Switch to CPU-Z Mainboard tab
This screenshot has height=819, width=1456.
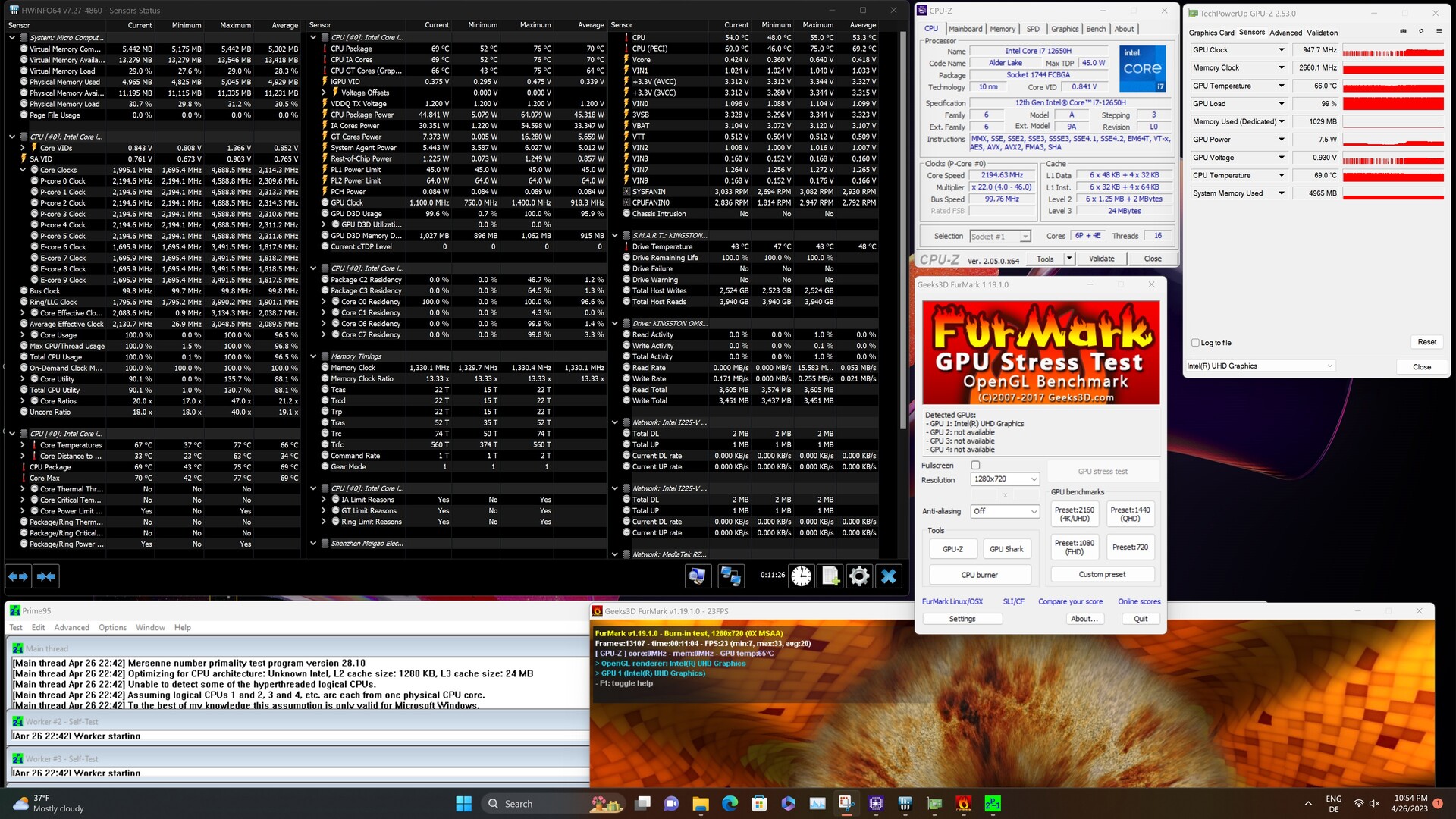pyautogui.click(x=965, y=29)
